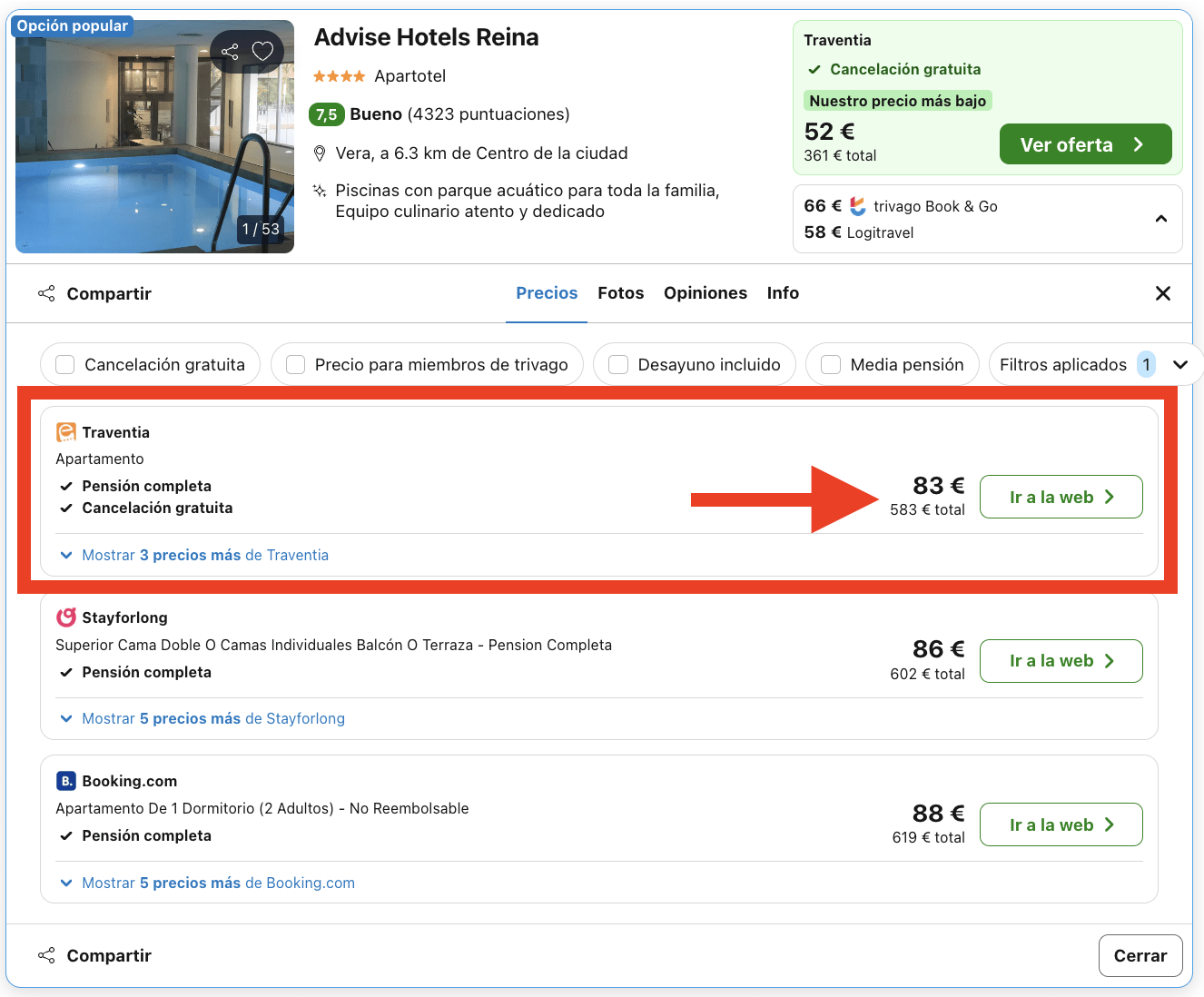Screen dimensions: 1204x997
Task: Click the Compartir share icon at the bottom
Action: pos(46,955)
